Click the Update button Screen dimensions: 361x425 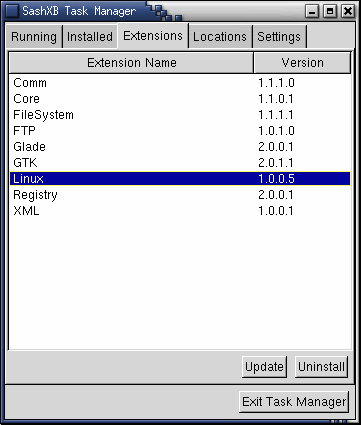tap(264, 367)
